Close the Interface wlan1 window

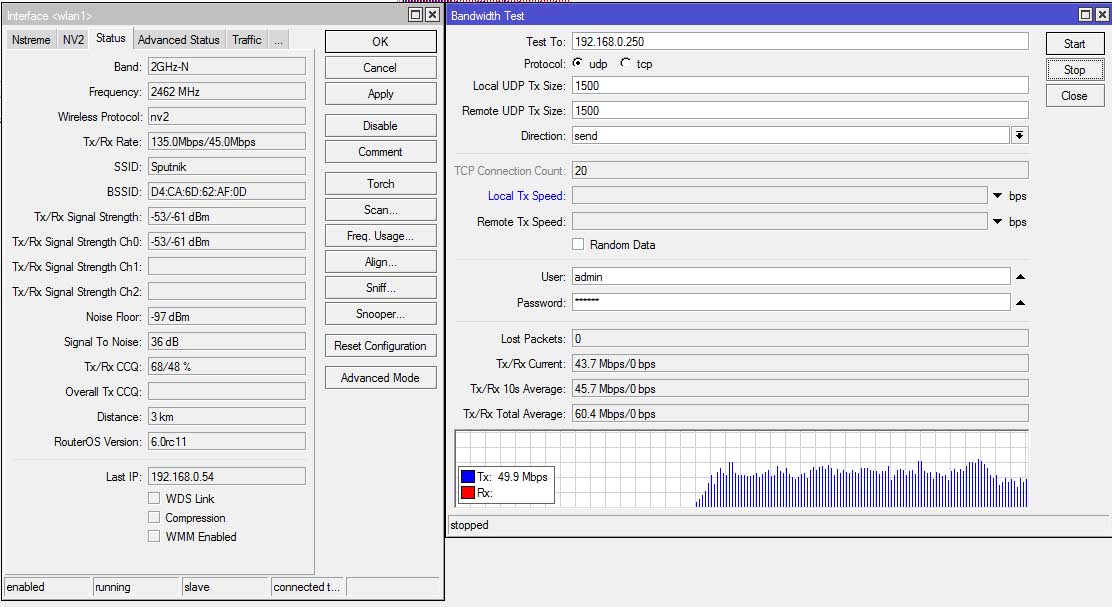(432, 15)
